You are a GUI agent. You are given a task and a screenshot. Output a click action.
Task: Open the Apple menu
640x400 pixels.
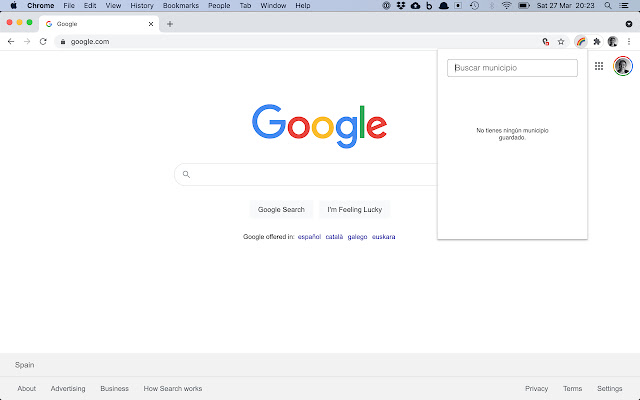click(x=13, y=6)
